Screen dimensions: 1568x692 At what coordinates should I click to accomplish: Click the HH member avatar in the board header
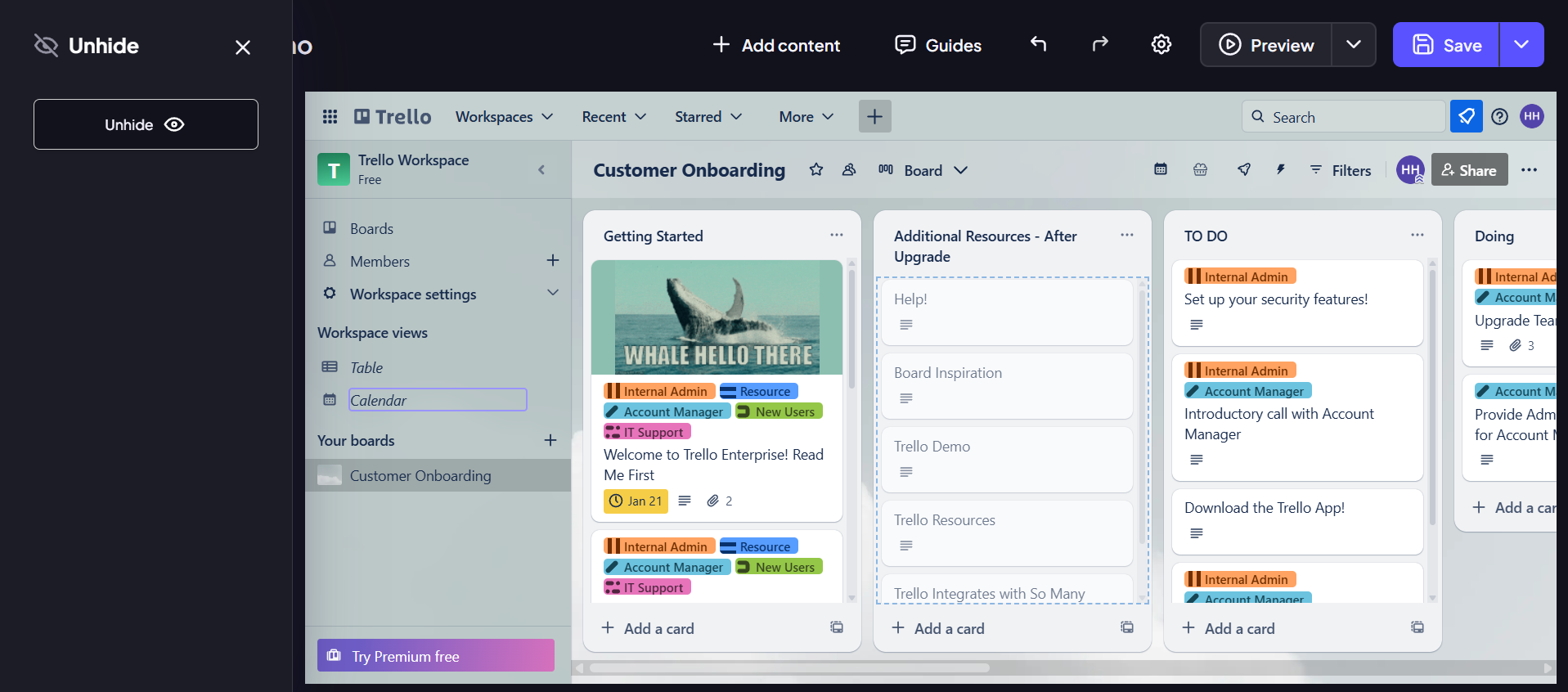pos(1410,169)
